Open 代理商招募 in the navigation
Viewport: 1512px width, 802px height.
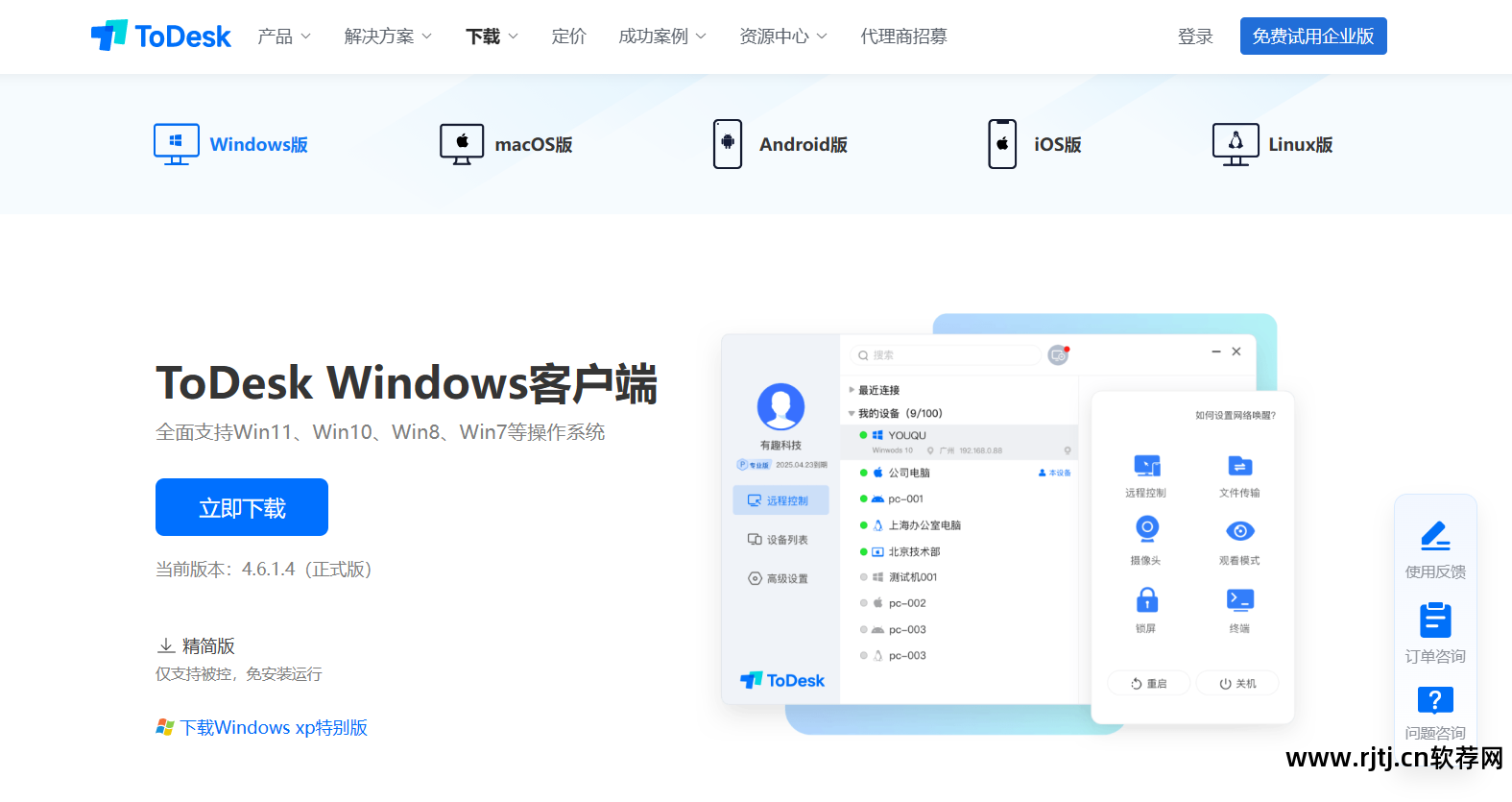click(903, 36)
